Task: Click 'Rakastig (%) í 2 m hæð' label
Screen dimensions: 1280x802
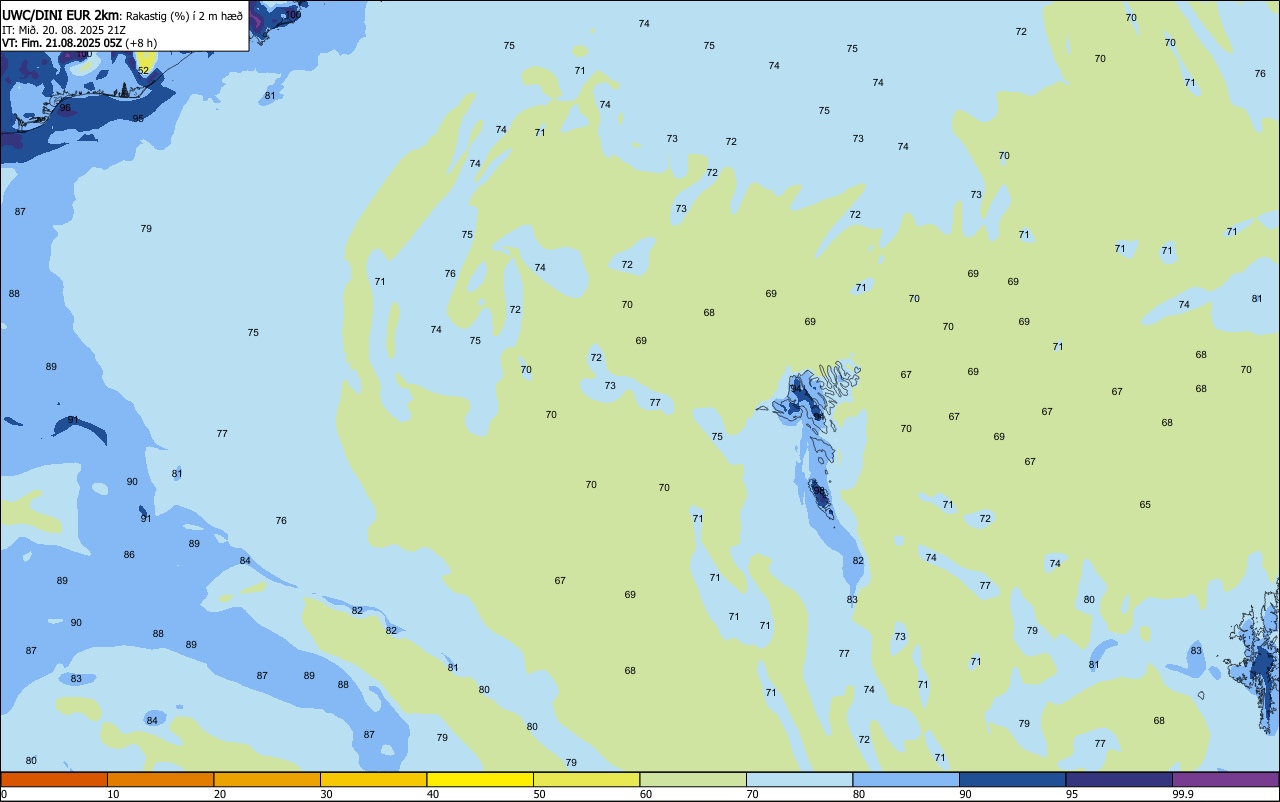Action: 184,16
